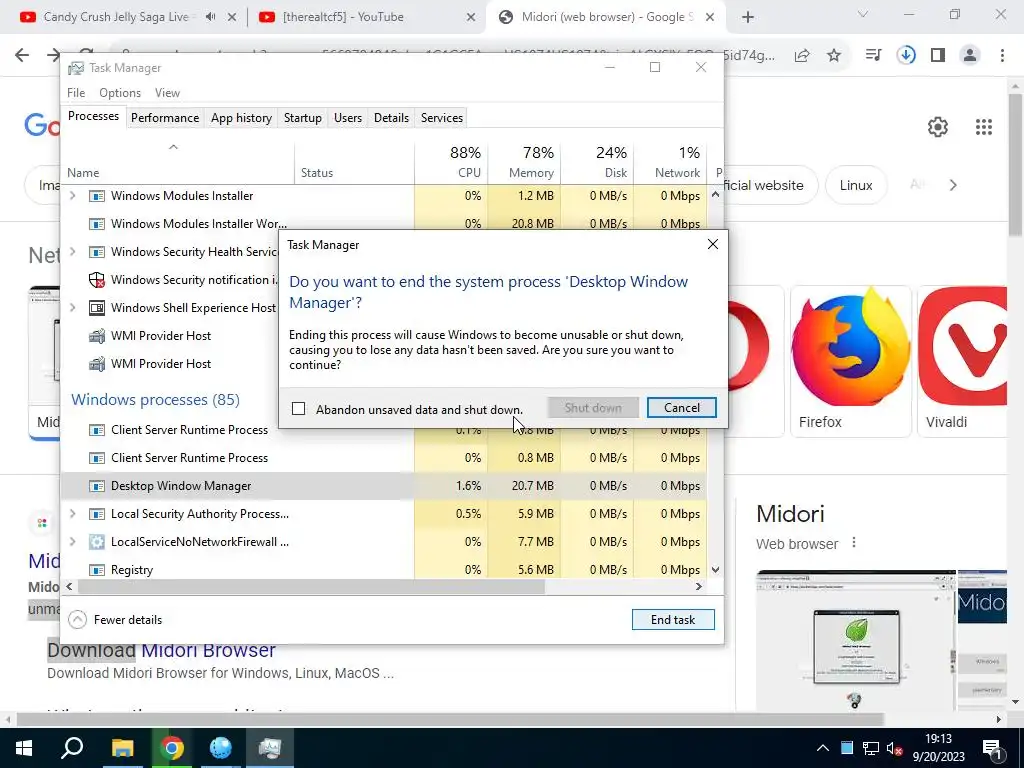Sort by the Network column header

(670, 162)
